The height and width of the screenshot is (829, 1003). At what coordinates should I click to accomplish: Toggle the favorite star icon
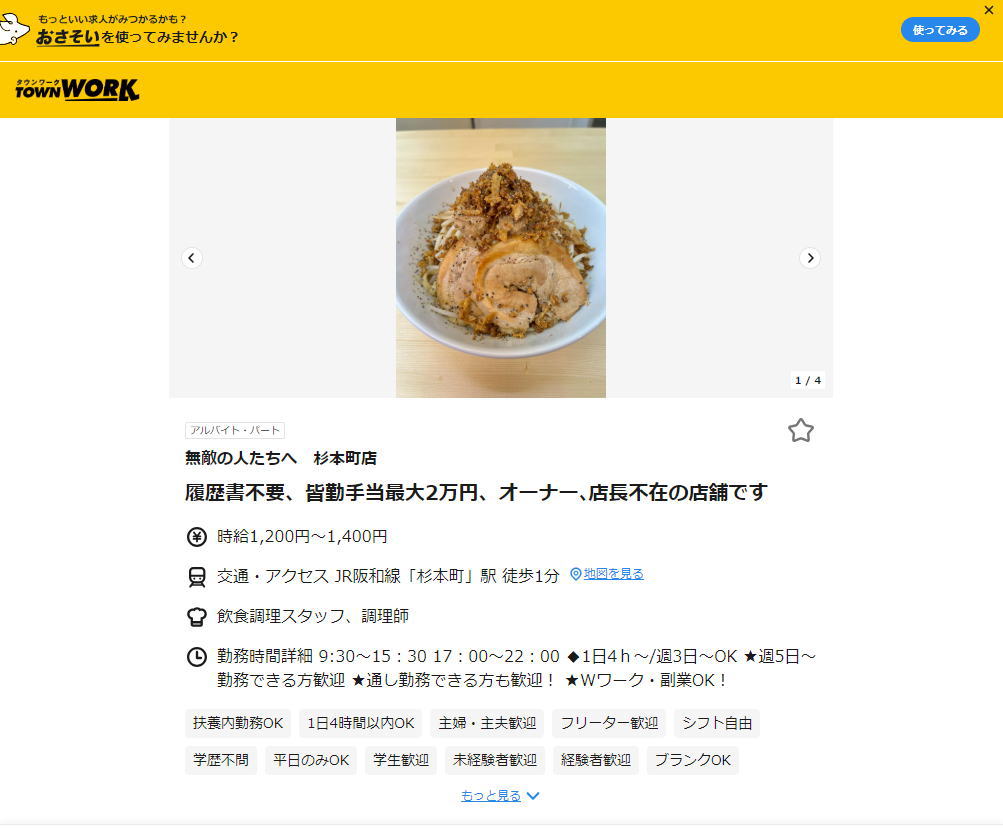(x=800, y=430)
